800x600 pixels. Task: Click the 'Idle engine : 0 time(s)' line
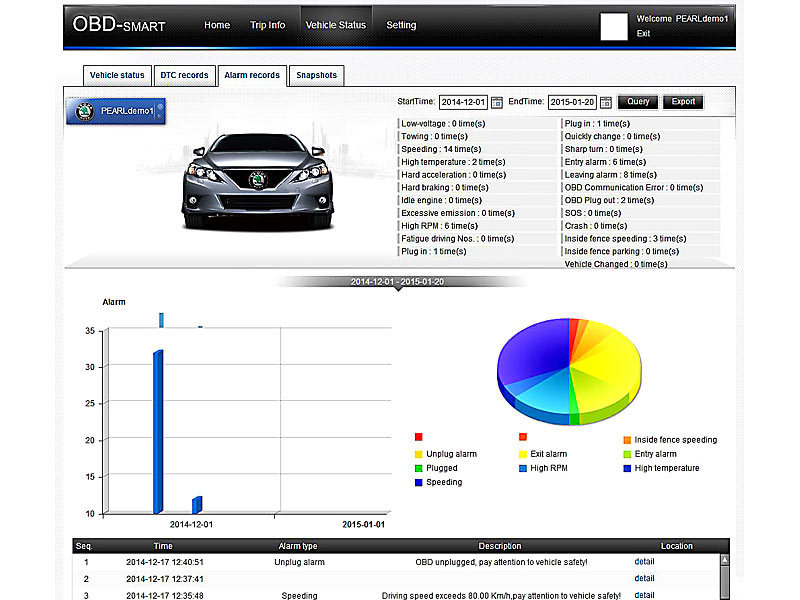(442, 200)
